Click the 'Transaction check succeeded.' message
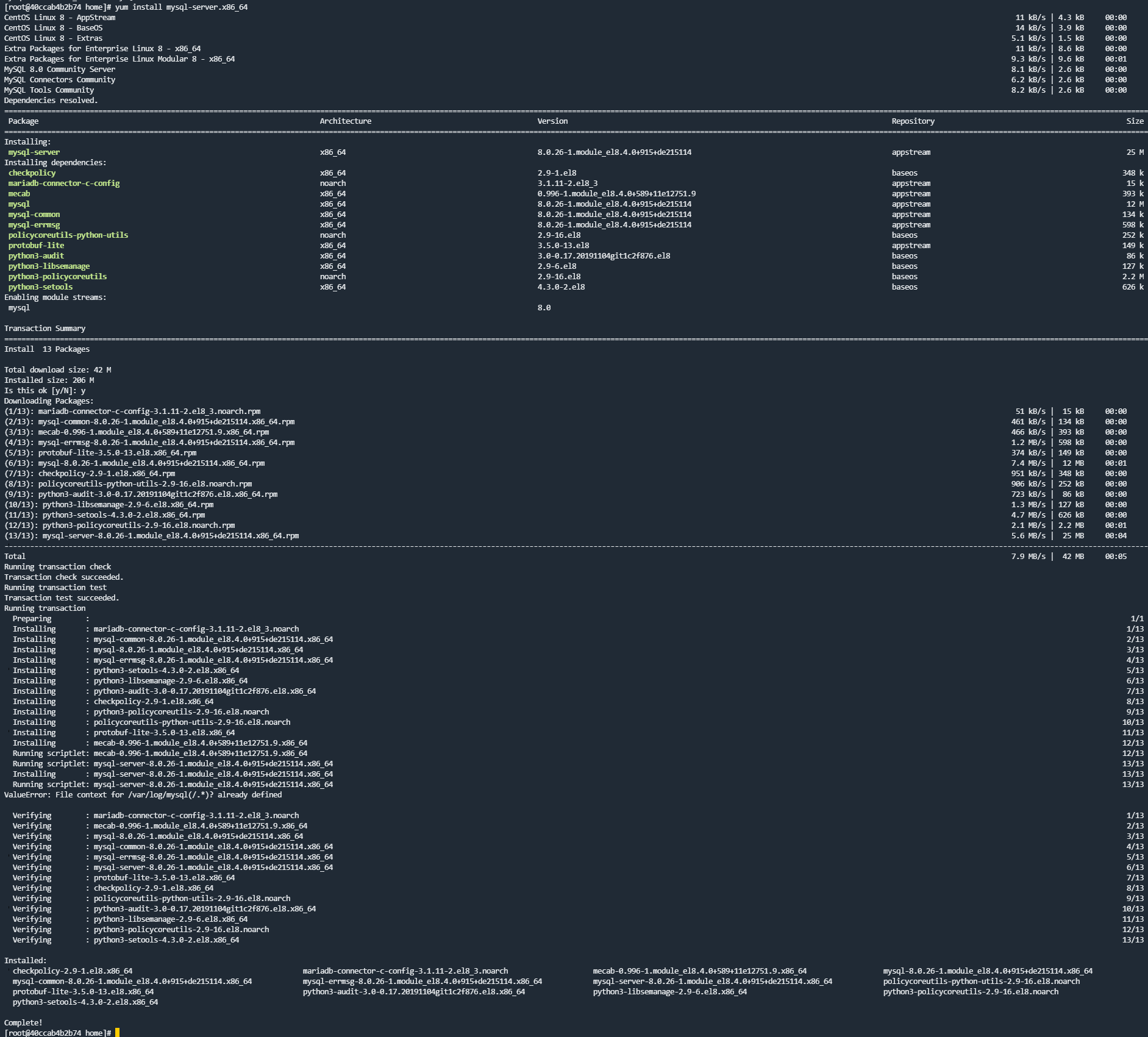Image resolution: width=1148 pixels, height=1037 pixels. 64,577
